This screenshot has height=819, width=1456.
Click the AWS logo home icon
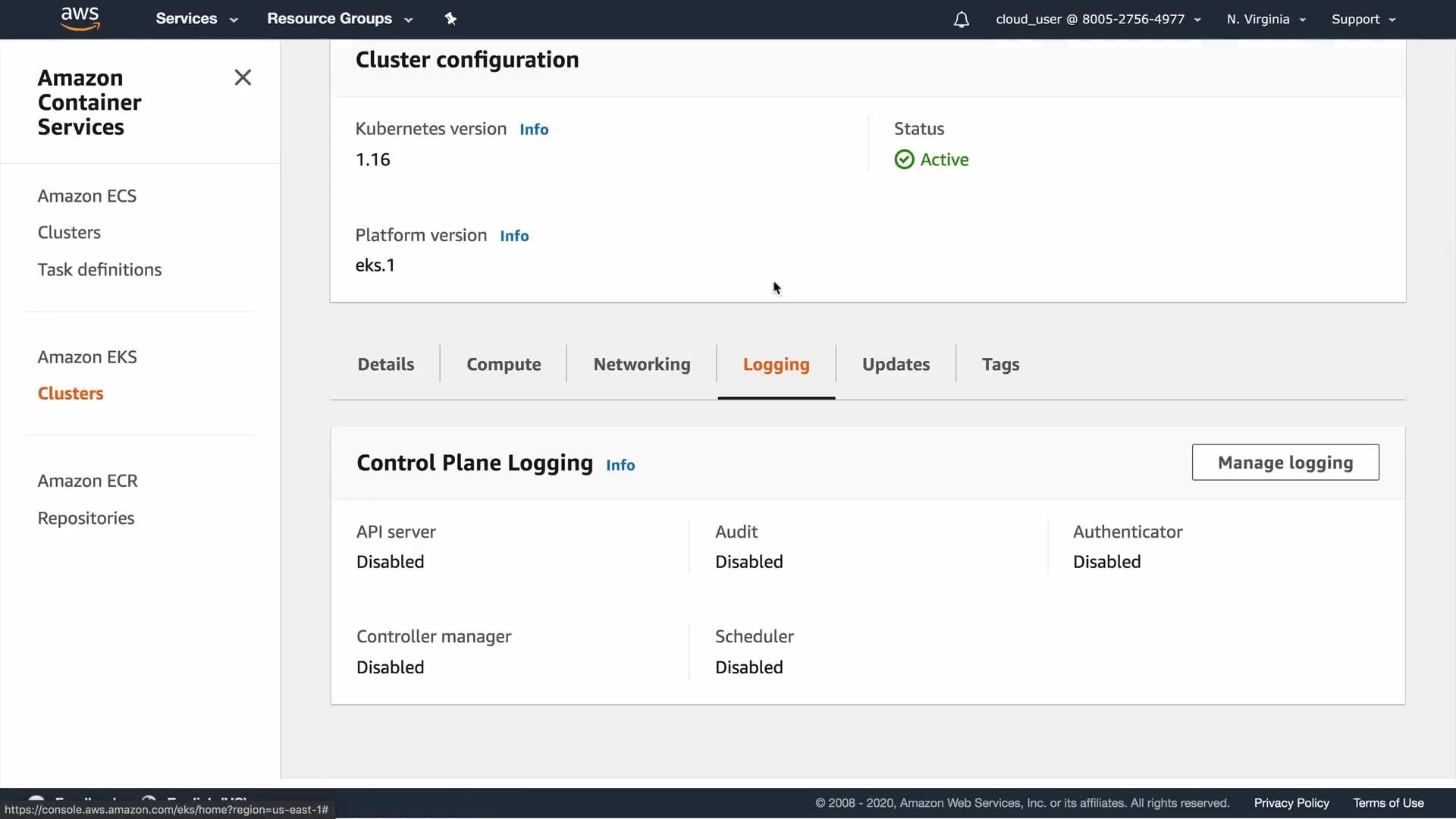click(x=80, y=18)
